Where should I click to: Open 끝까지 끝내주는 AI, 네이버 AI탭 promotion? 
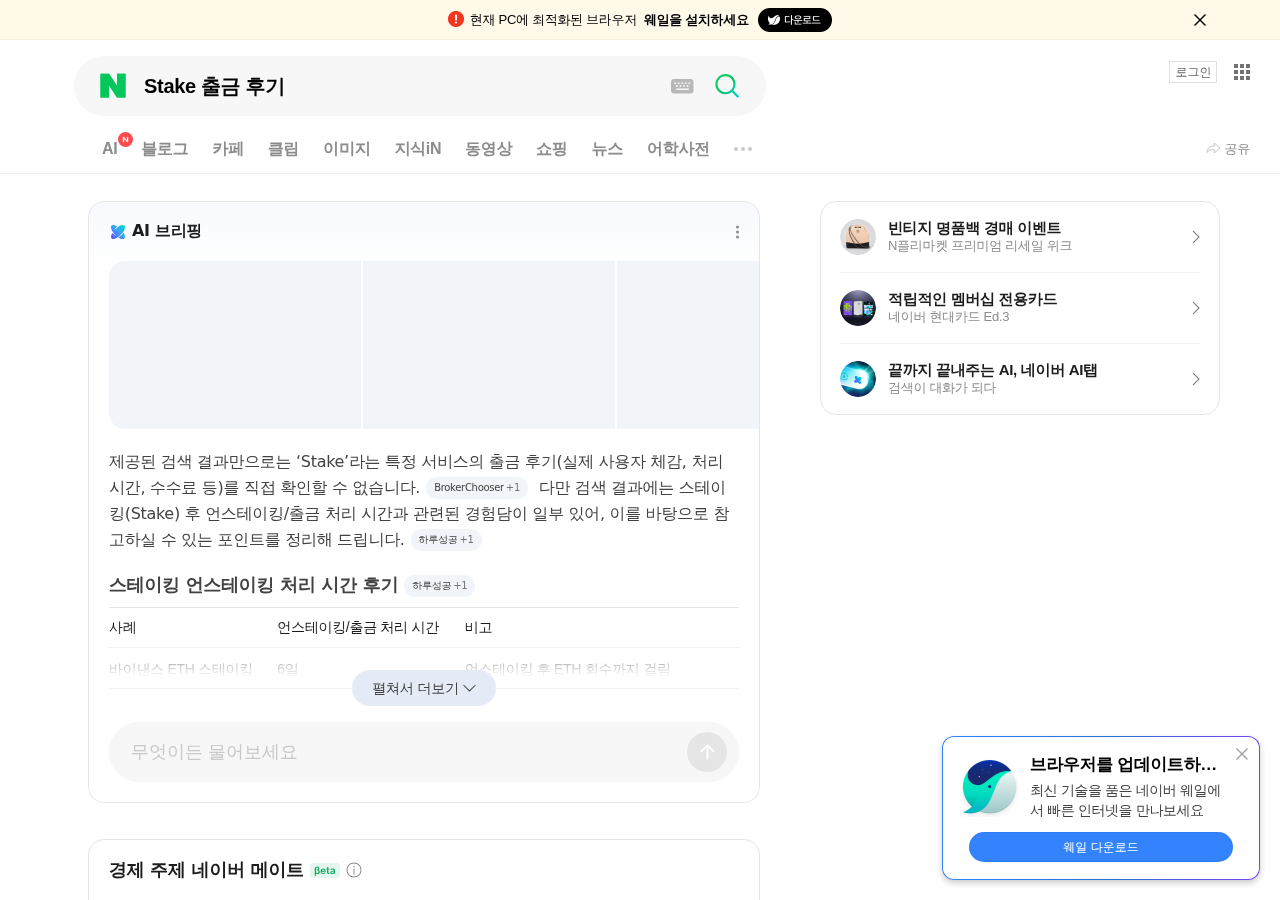tap(1020, 379)
